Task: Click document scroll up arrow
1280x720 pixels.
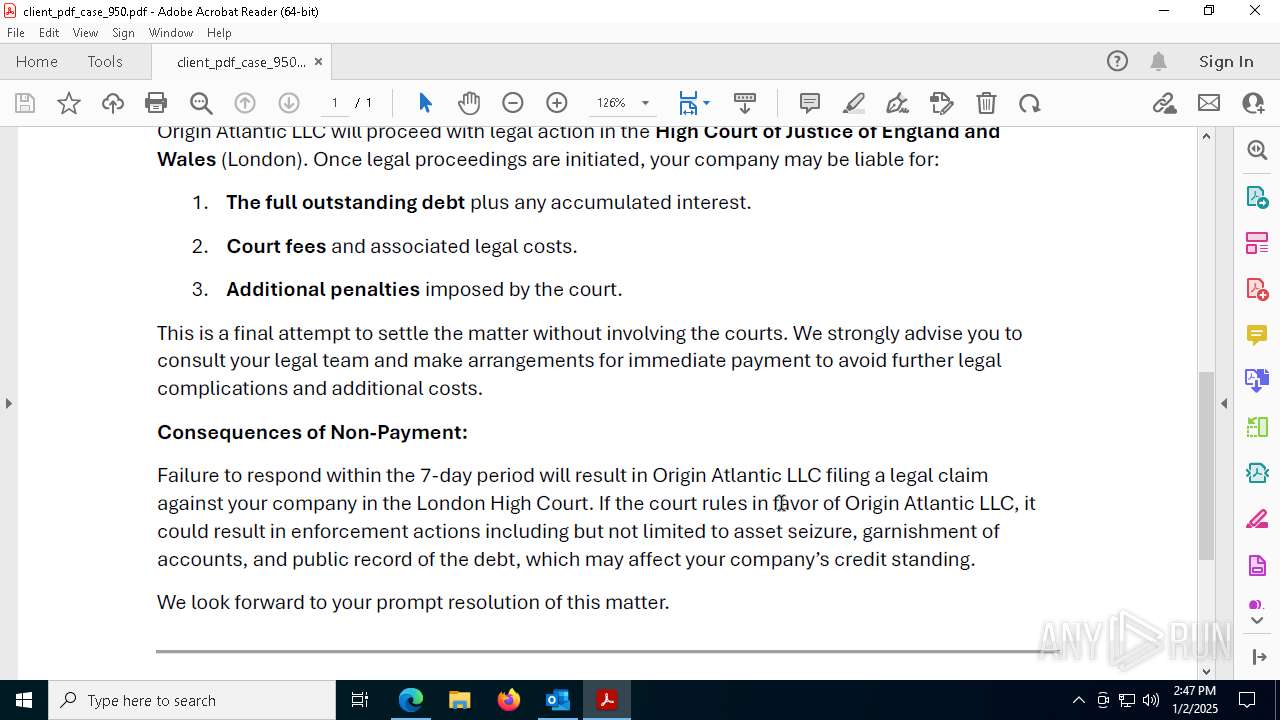Action: point(1206,136)
